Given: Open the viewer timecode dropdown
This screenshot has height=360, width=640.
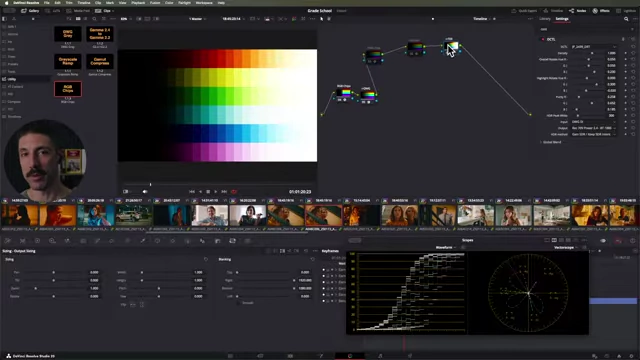Looking at the screenshot, I should click(x=233, y=19).
